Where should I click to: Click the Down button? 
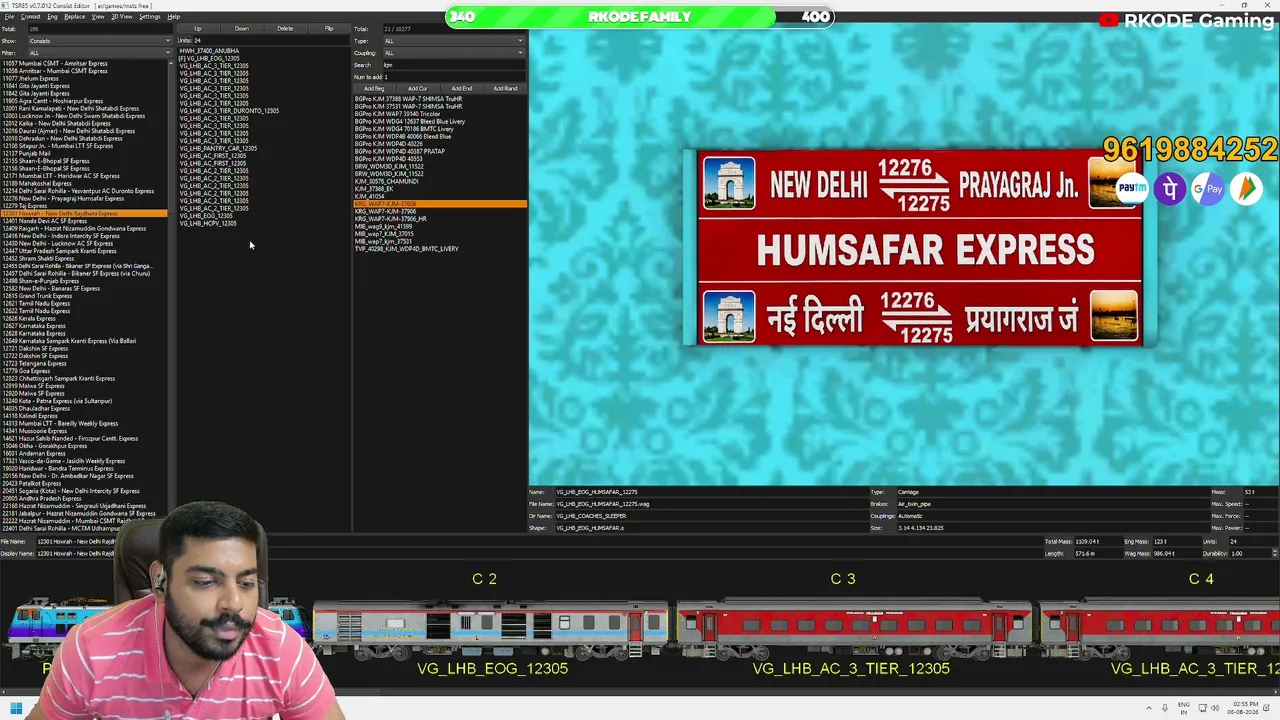242,29
